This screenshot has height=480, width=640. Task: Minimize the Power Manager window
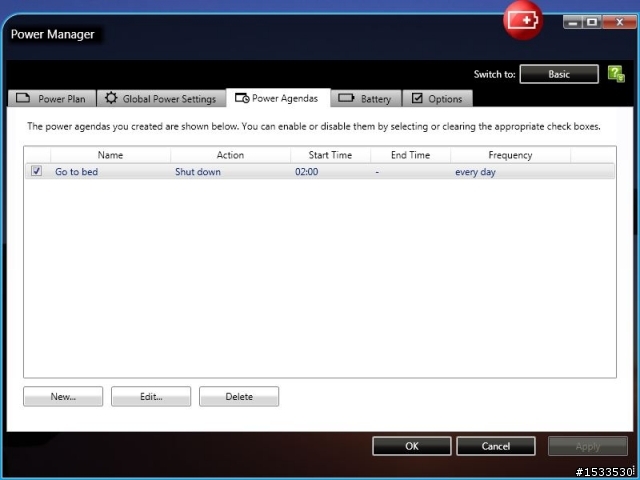point(573,22)
